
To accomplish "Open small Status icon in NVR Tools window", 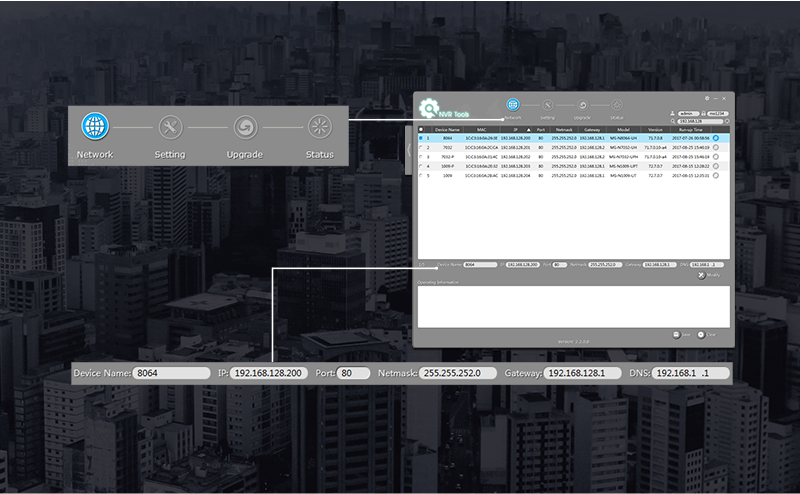I will (x=617, y=104).
